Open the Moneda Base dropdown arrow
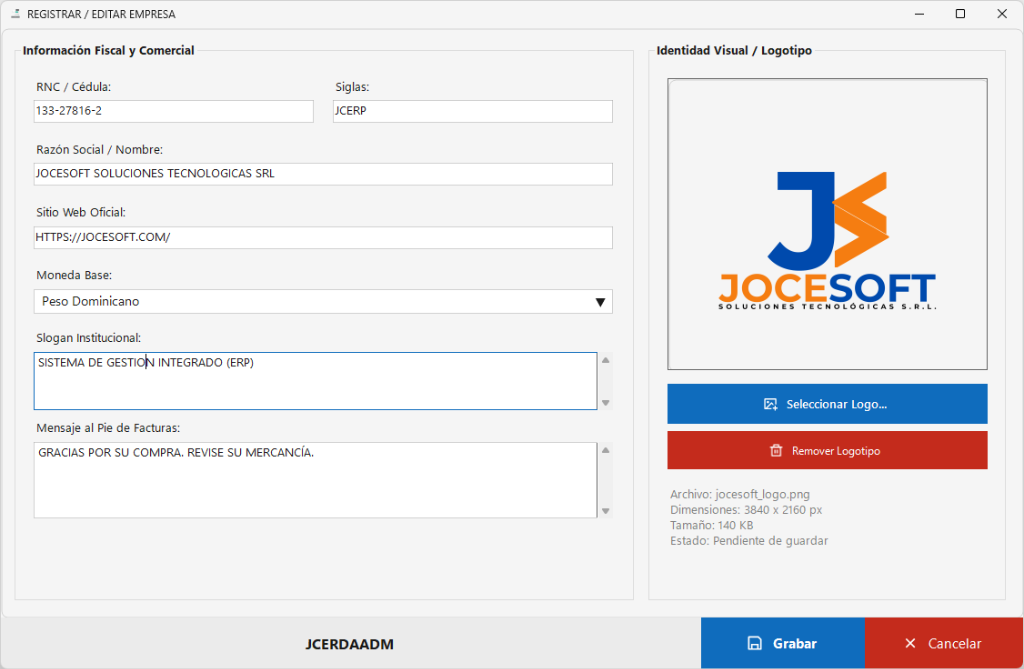Viewport: 1024px width, 669px height. [x=600, y=302]
